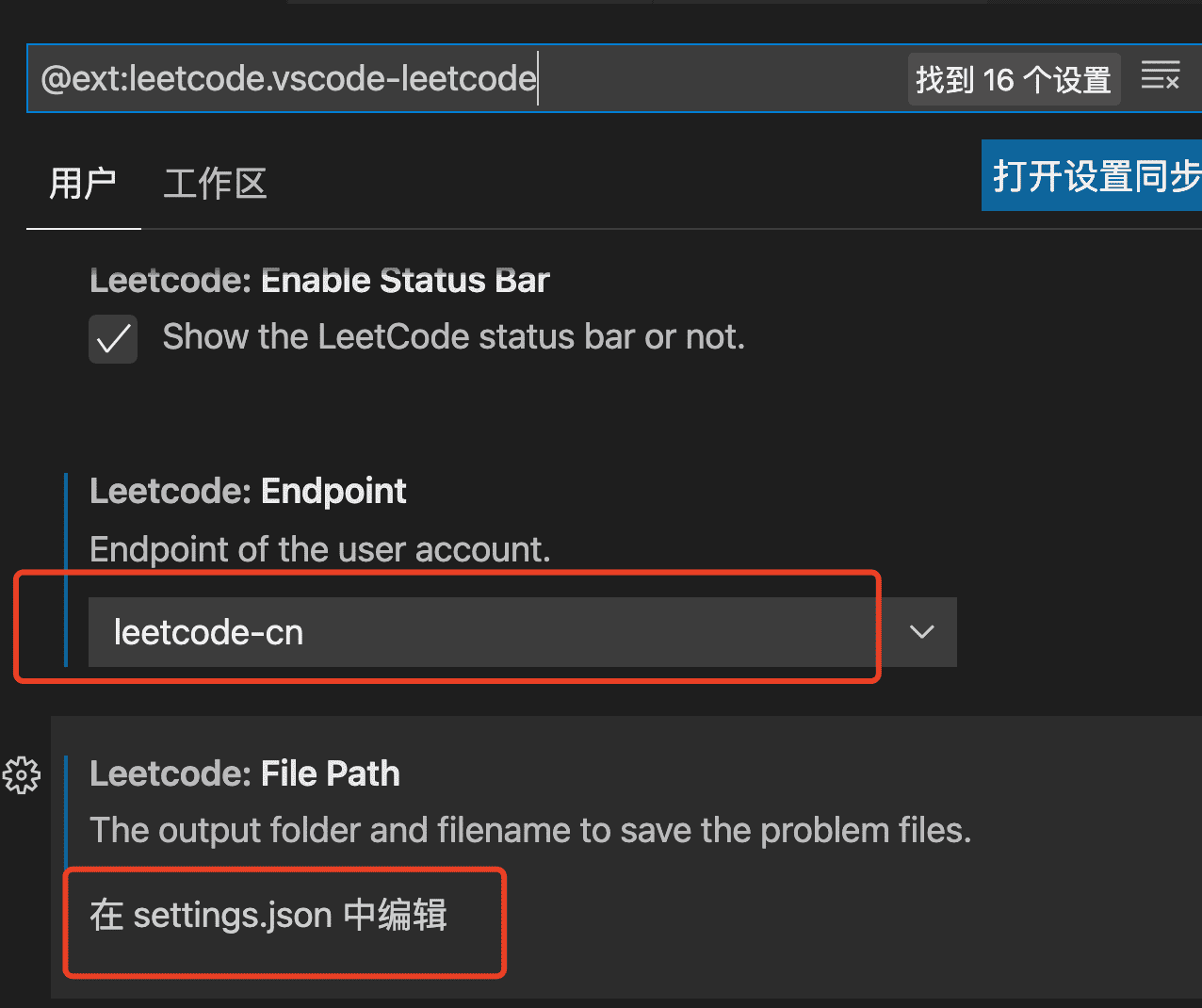
Task: Click the 找到 16 个设置 result count badge
Action: coord(1013,80)
